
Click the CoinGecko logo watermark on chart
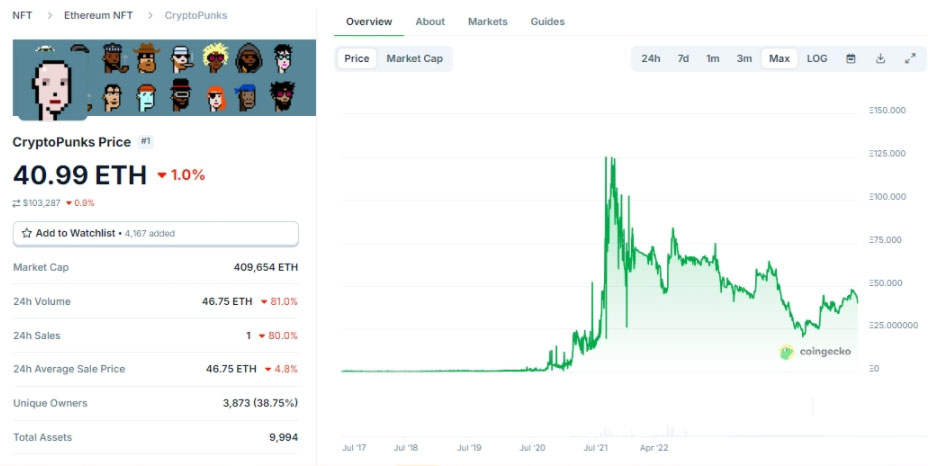(816, 352)
